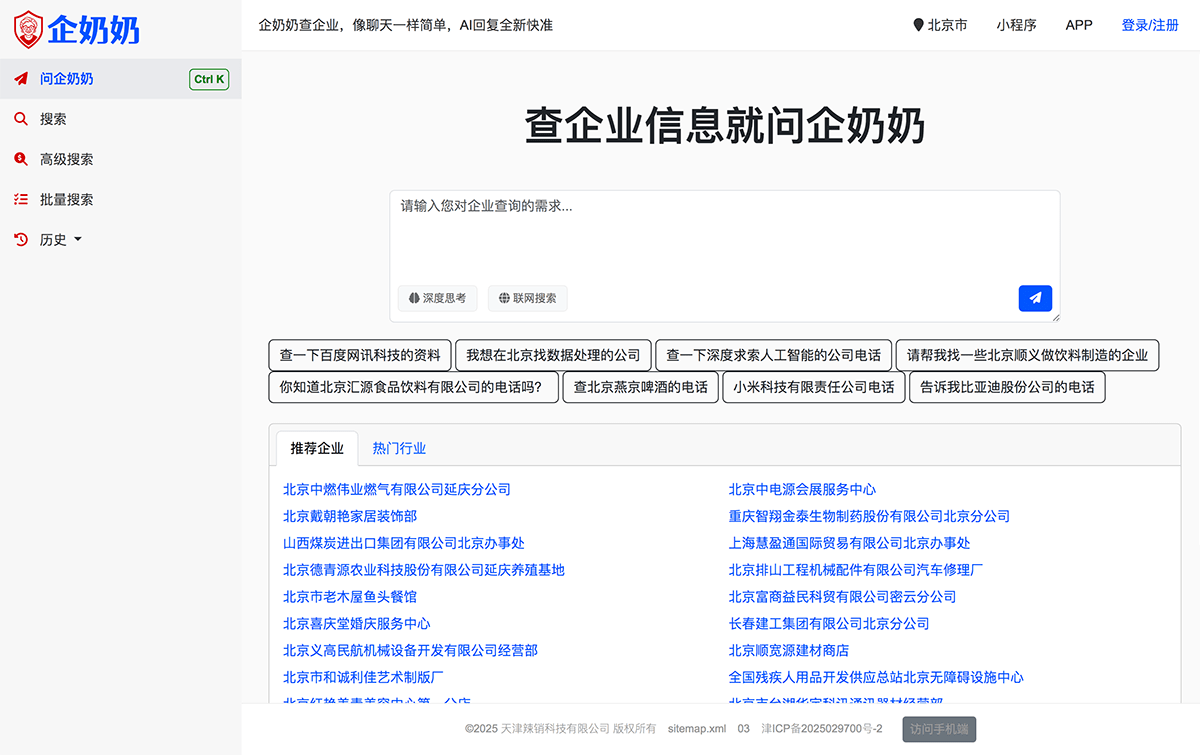Select the 推荐企业 tab
Image resolution: width=1200 pixels, height=755 pixels.
click(x=317, y=448)
